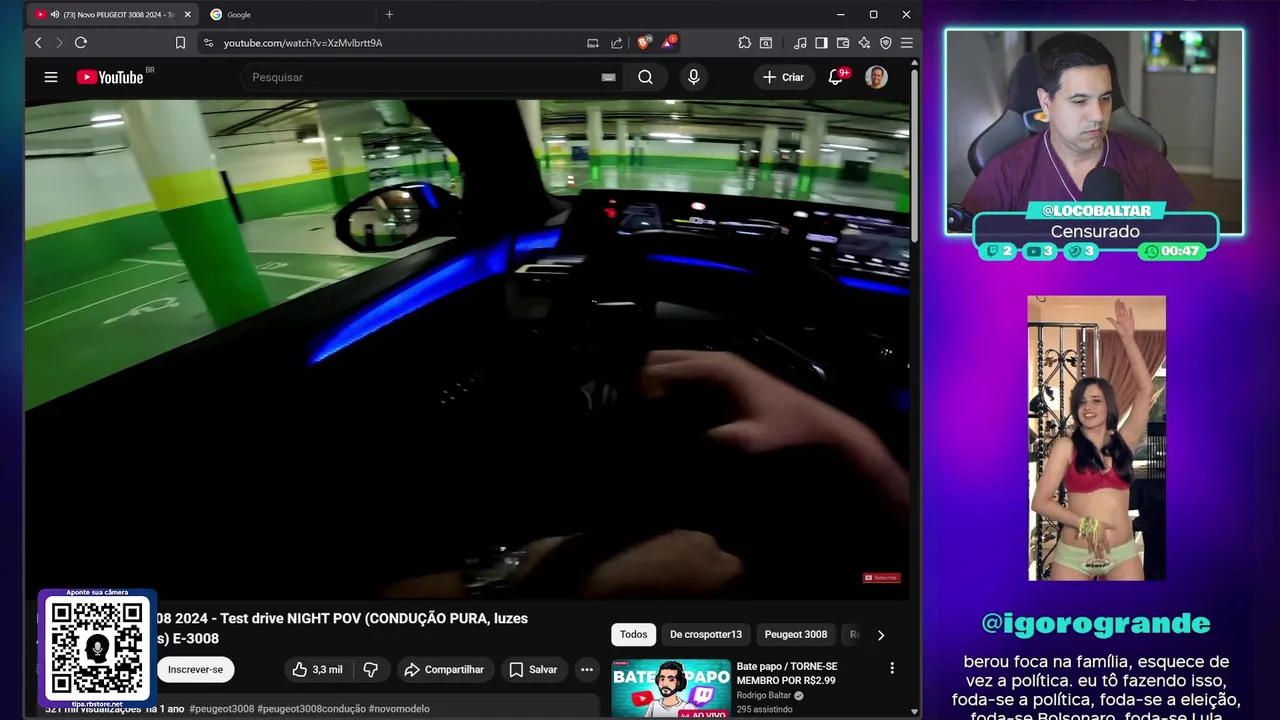
Task: Select the De crospotter13 filter chip
Action: pos(706,634)
